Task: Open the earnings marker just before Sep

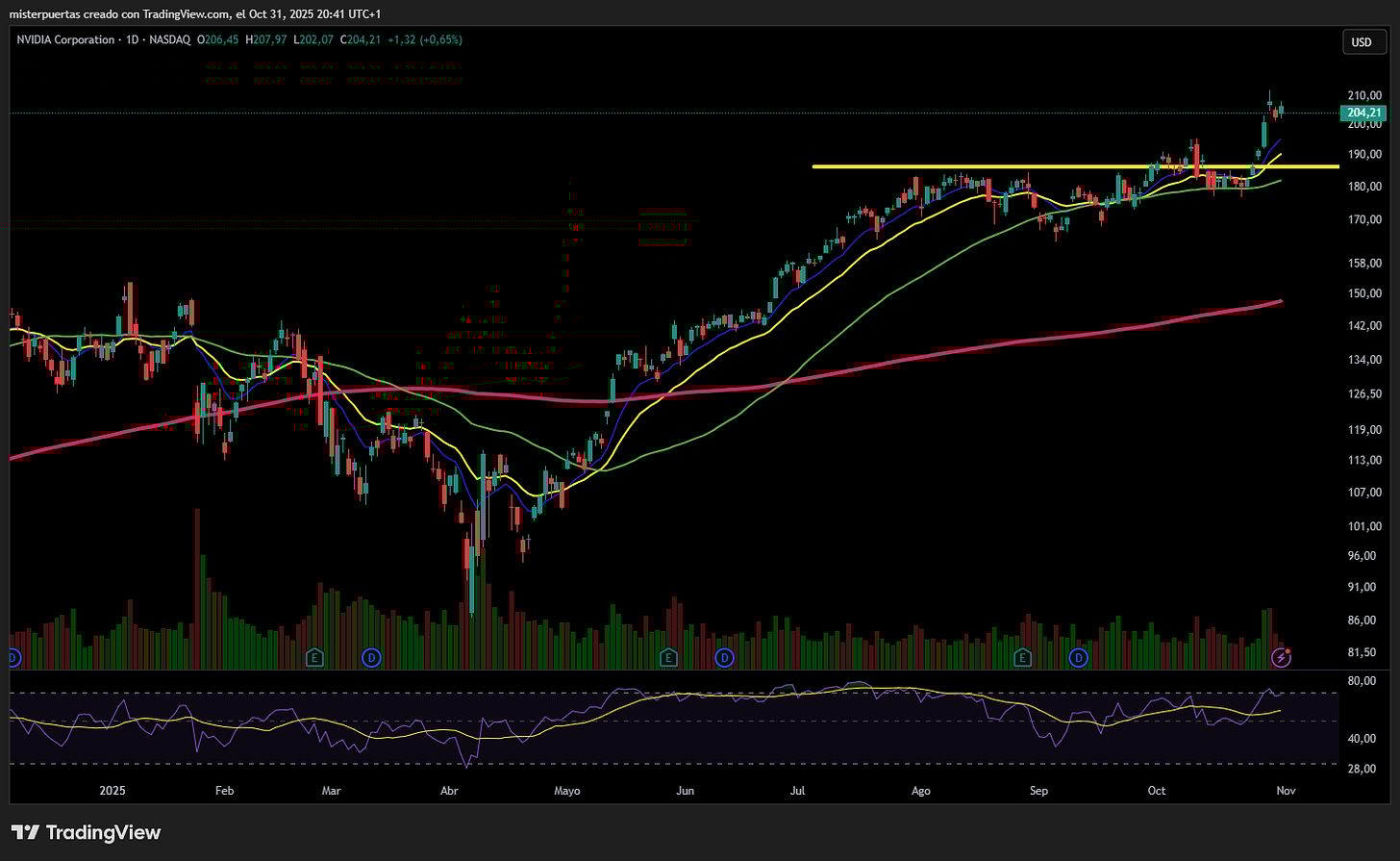Action: [1022, 657]
